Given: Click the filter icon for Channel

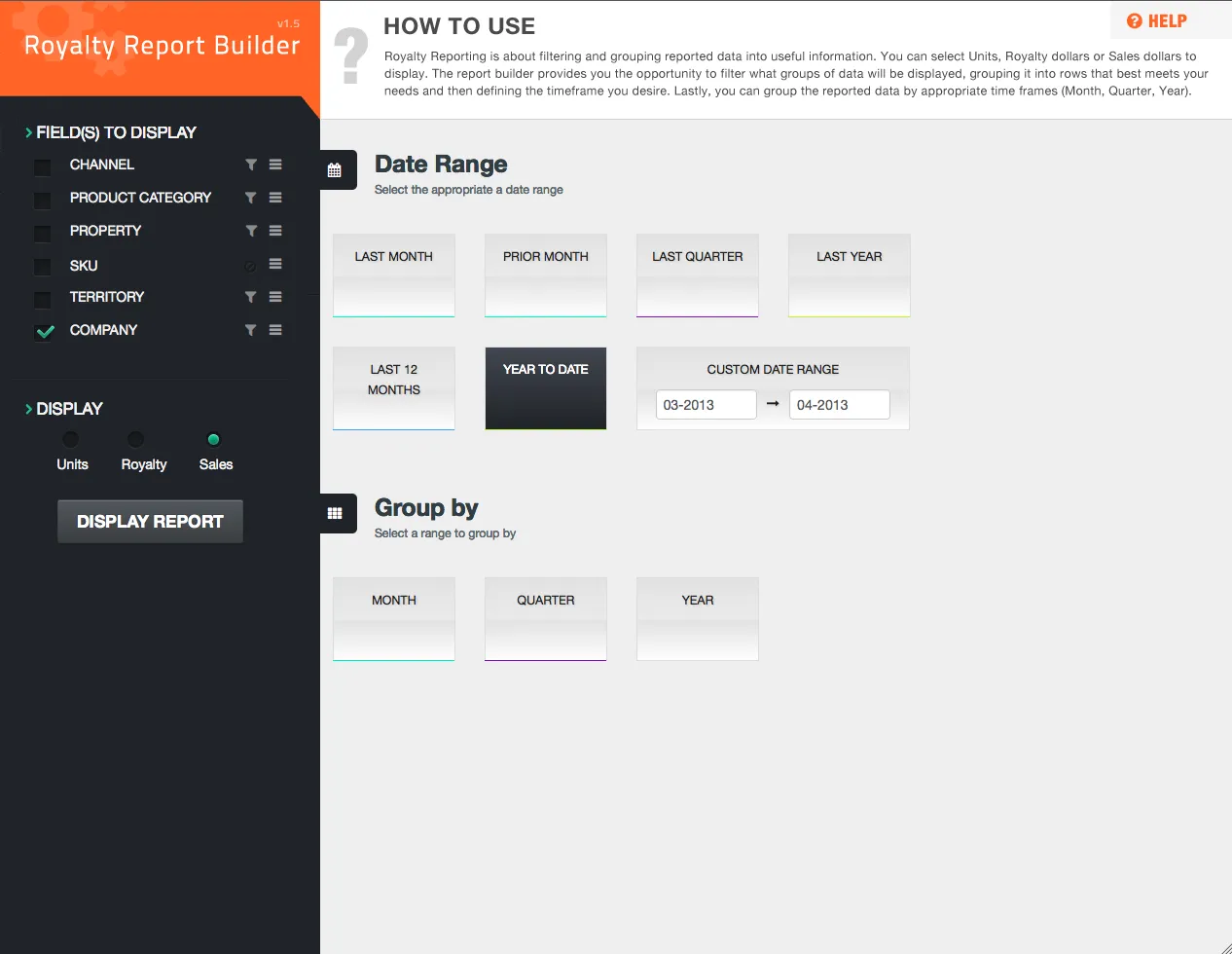Looking at the screenshot, I should (251, 165).
